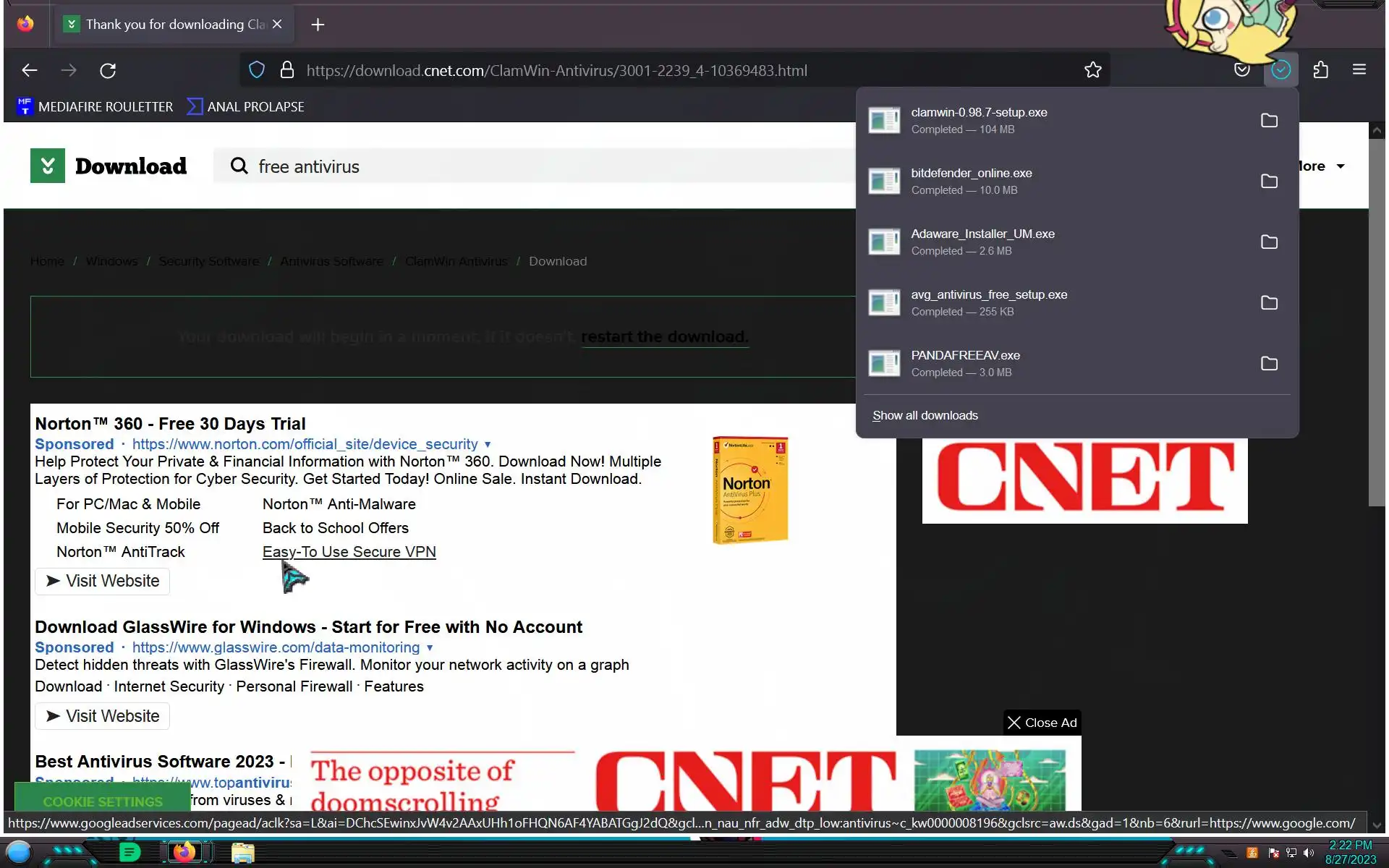1389x868 pixels.
Task: Close the bottom CNET ad
Action: click(x=1042, y=723)
